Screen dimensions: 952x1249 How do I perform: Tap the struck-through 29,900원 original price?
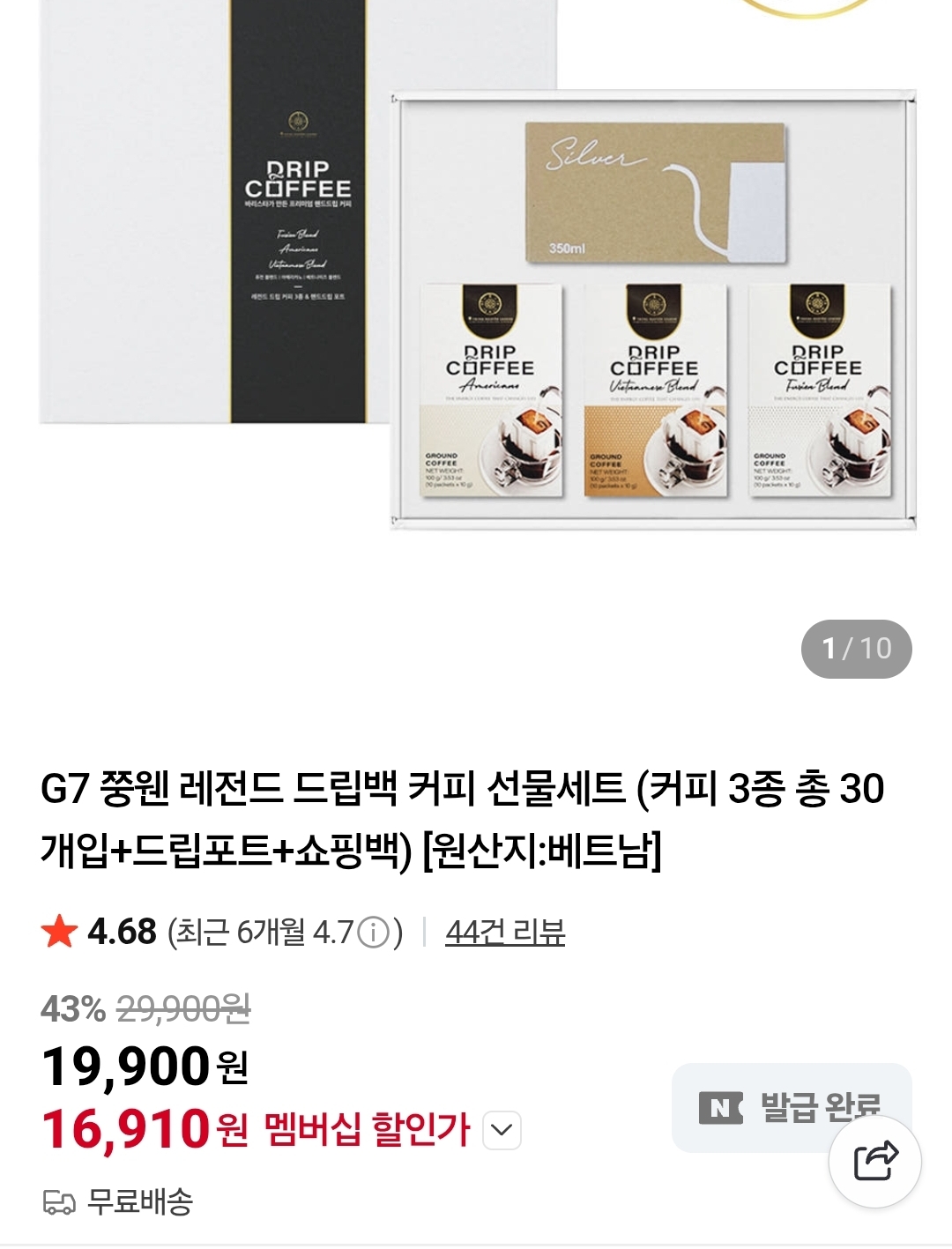(183, 1008)
